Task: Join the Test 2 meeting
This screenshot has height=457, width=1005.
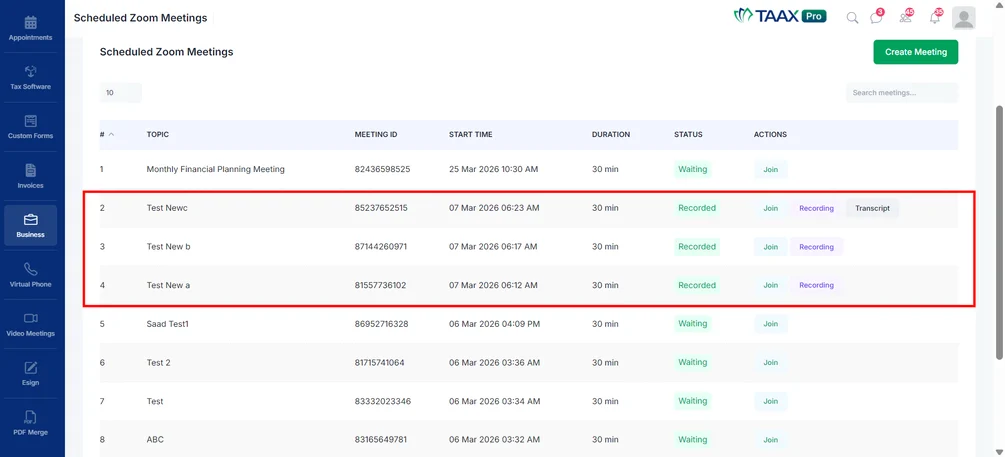Action: coord(770,362)
